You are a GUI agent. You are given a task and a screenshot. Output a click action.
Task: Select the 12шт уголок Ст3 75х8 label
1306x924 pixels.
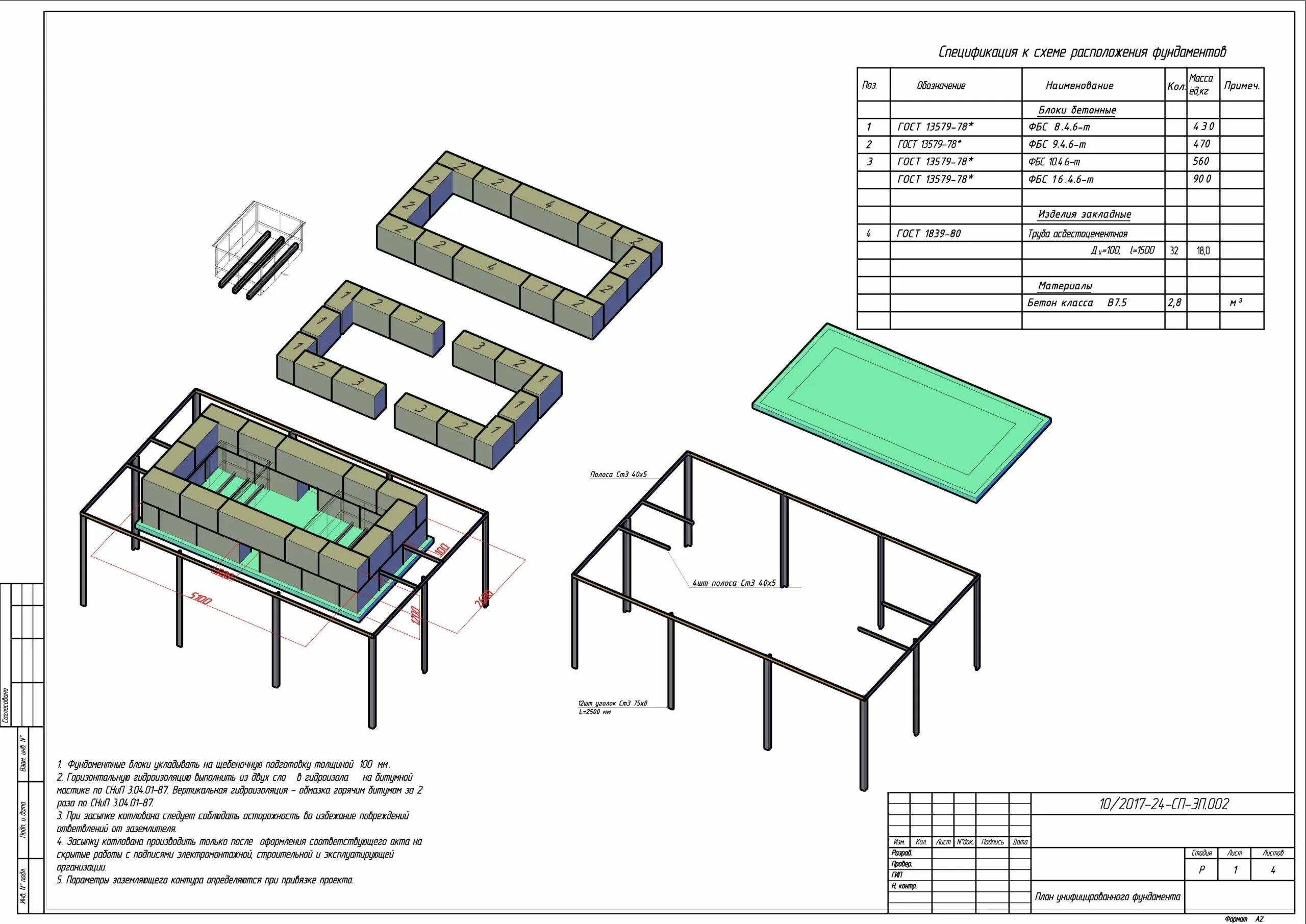coord(613,704)
